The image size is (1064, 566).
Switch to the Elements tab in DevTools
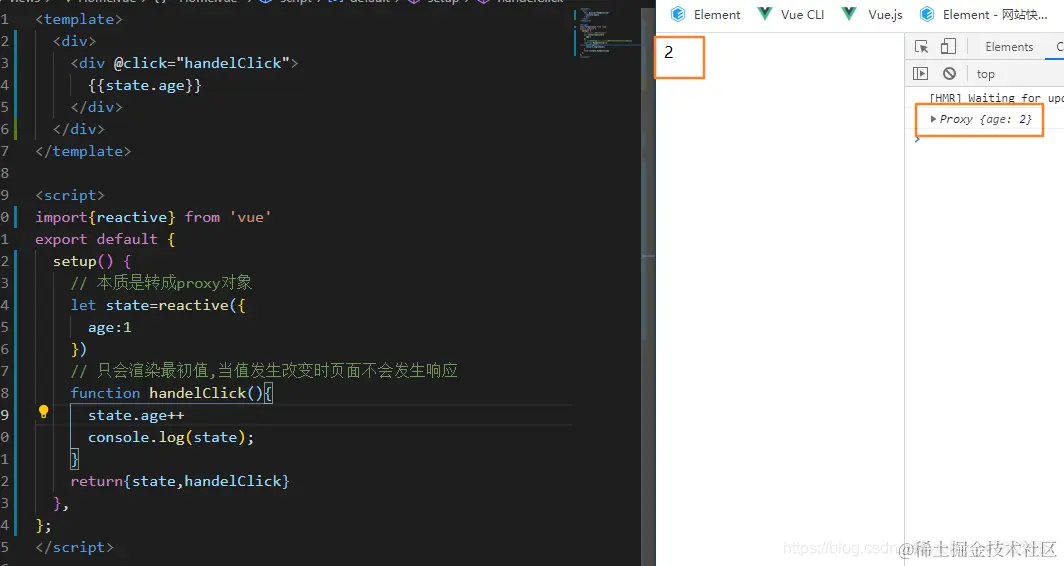[x=1009, y=47]
